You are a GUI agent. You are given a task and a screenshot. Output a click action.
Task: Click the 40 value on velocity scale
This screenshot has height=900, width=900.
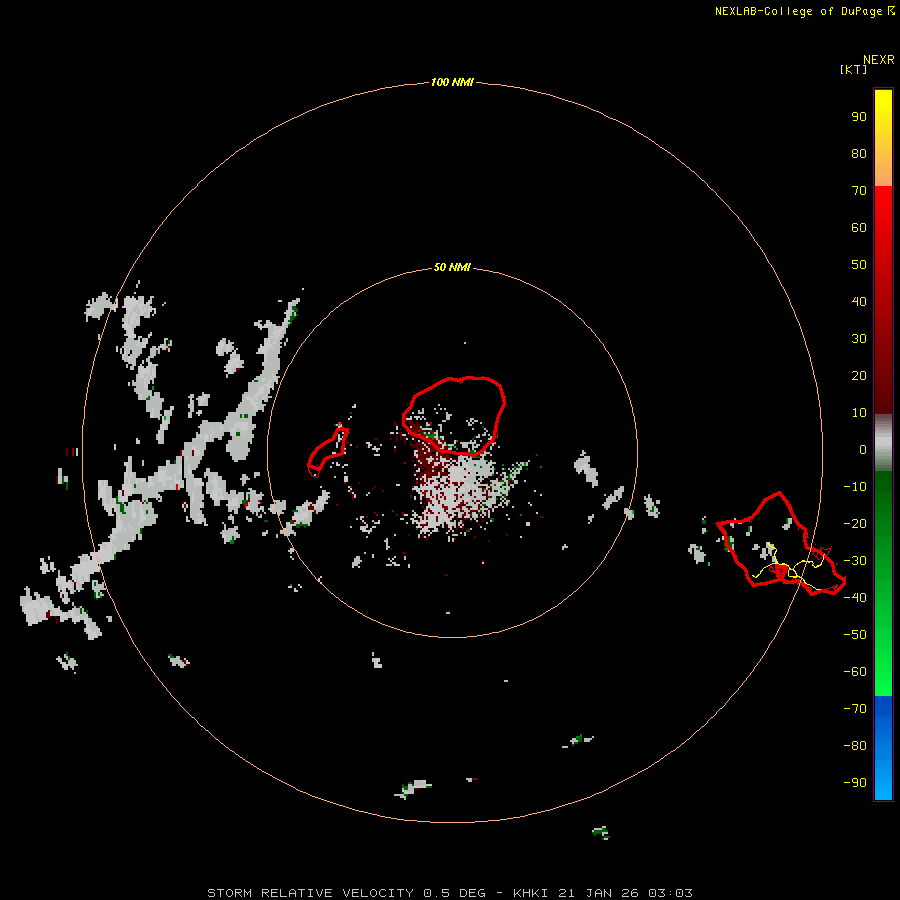859,302
